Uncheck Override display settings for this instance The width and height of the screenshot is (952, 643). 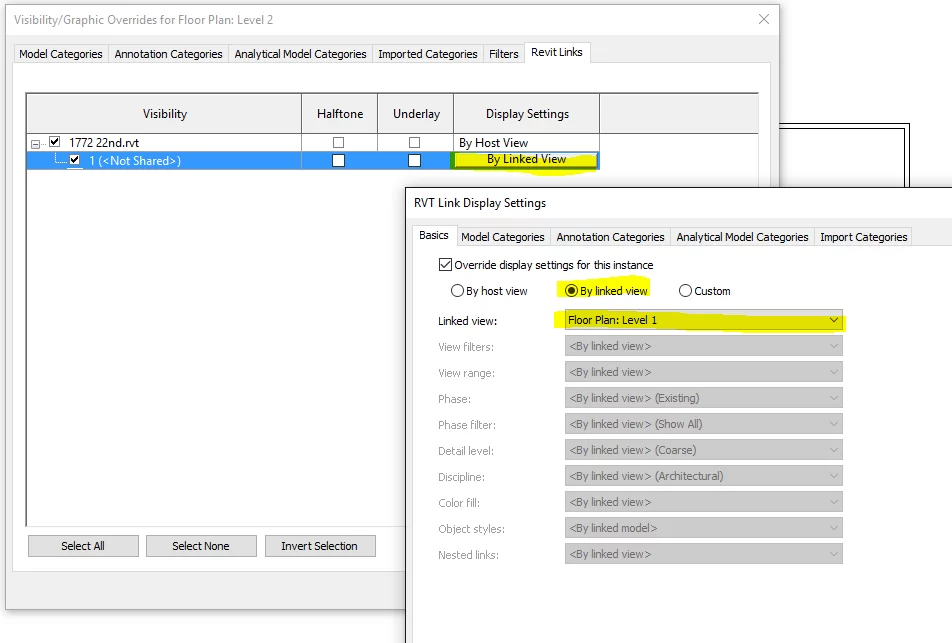(445, 265)
